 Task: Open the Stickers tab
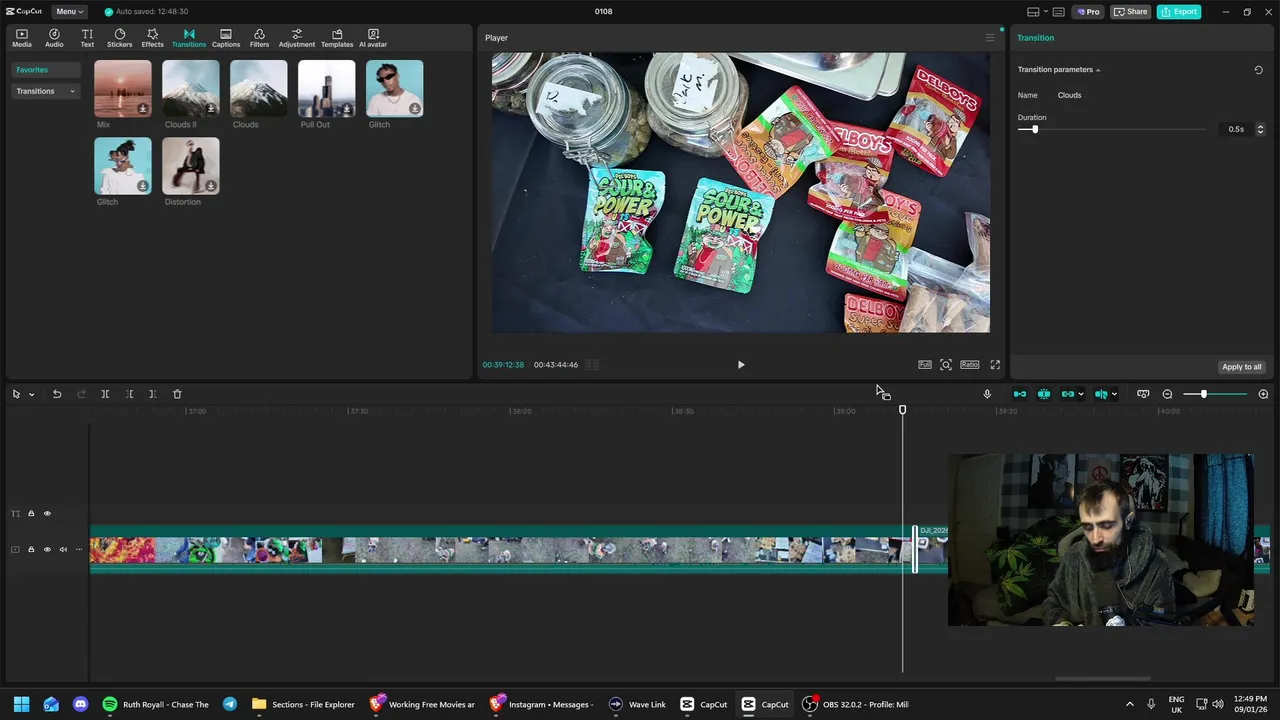point(119,38)
